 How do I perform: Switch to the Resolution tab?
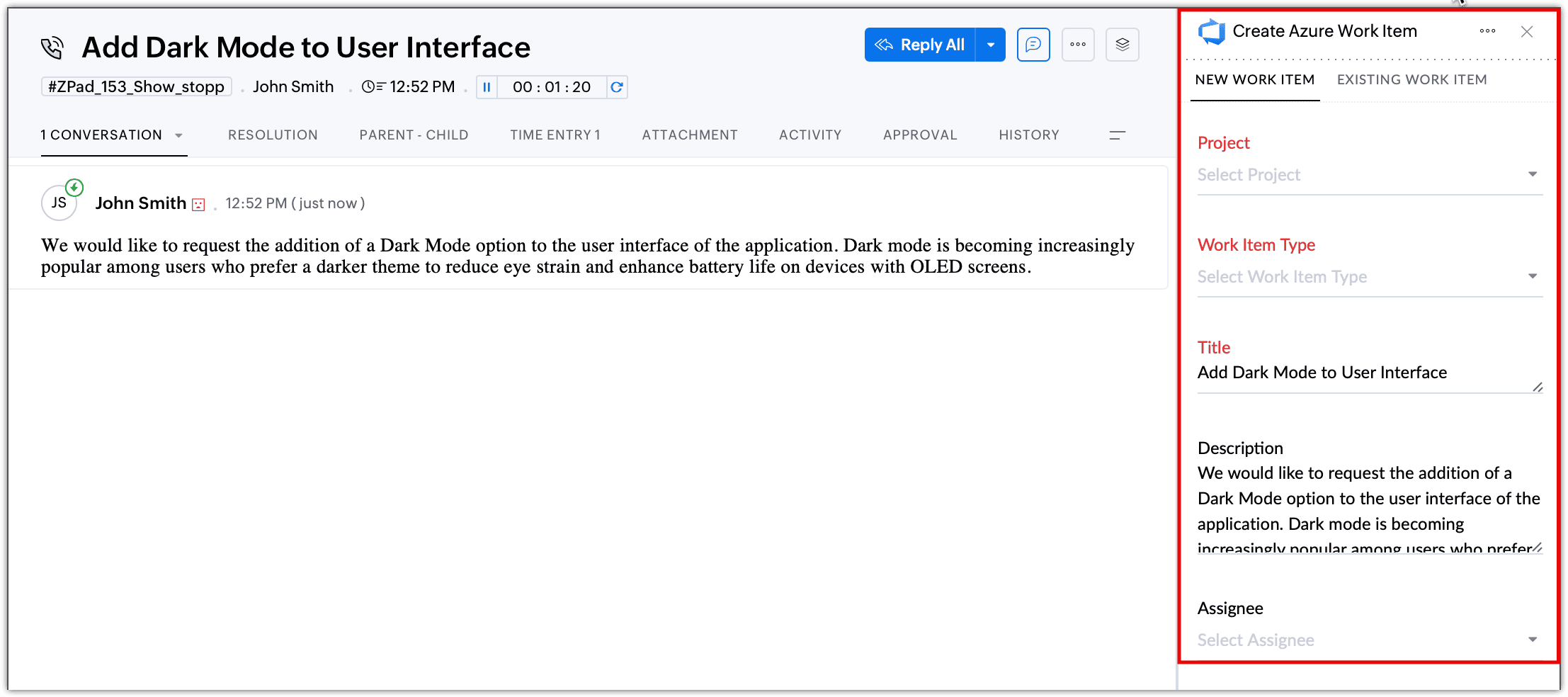click(x=273, y=135)
